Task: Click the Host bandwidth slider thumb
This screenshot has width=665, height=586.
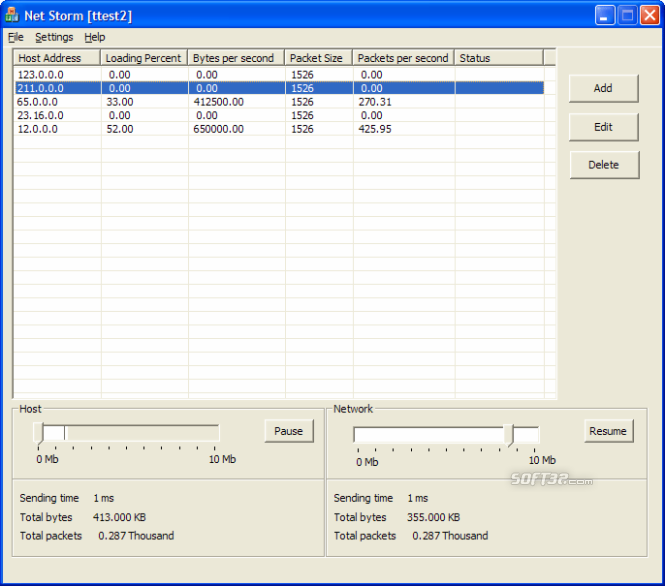Action: pos(39,434)
